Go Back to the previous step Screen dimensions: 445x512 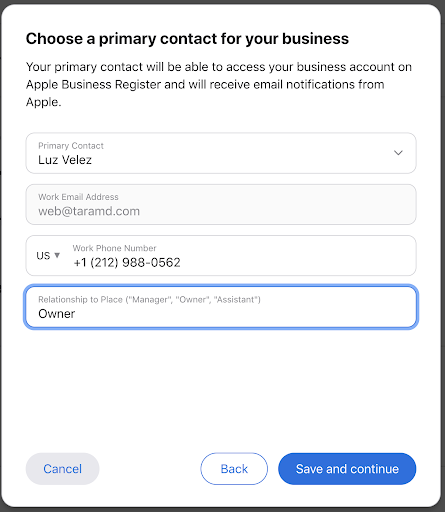234,469
